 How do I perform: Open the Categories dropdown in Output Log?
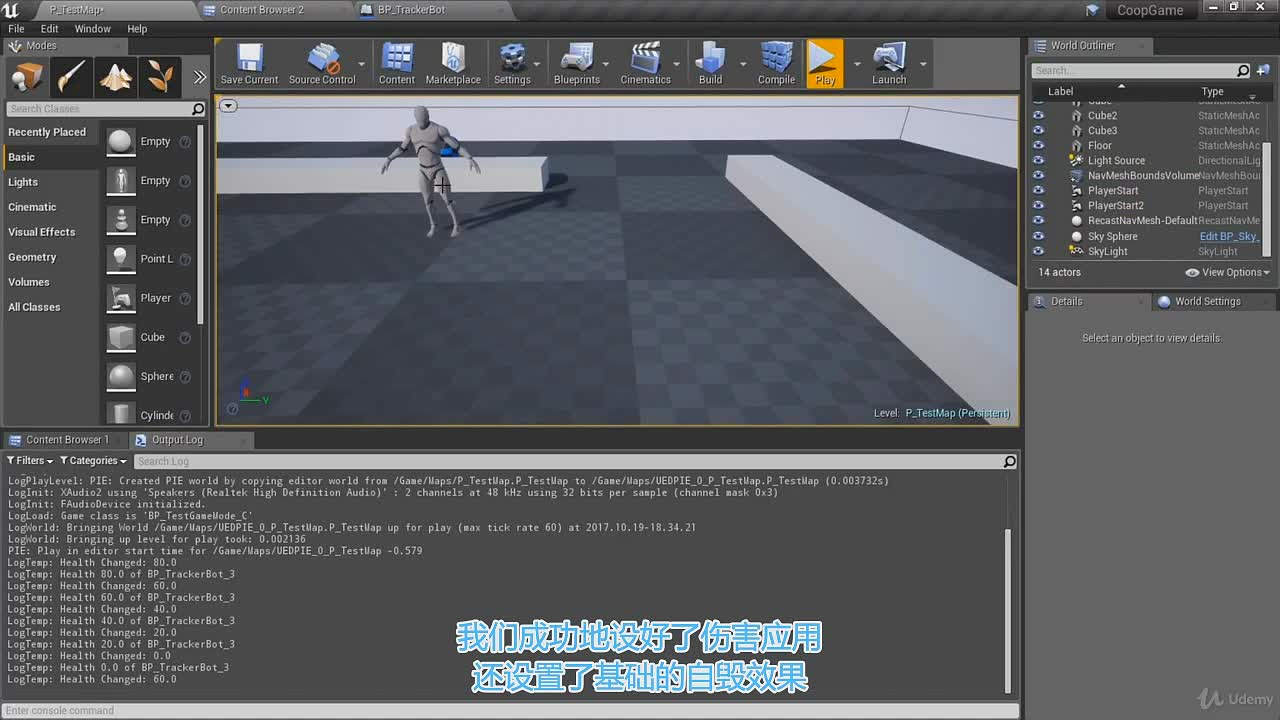[x=93, y=461]
